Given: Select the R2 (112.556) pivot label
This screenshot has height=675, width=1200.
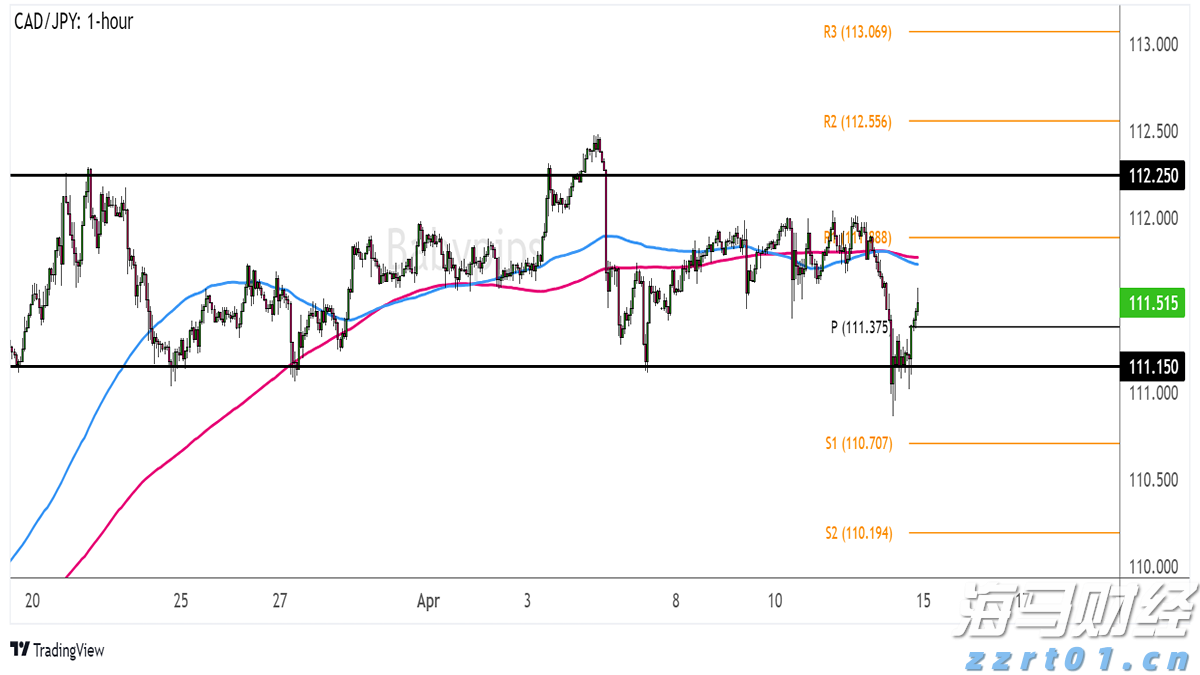Looking at the screenshot, I should click(857, 121).
